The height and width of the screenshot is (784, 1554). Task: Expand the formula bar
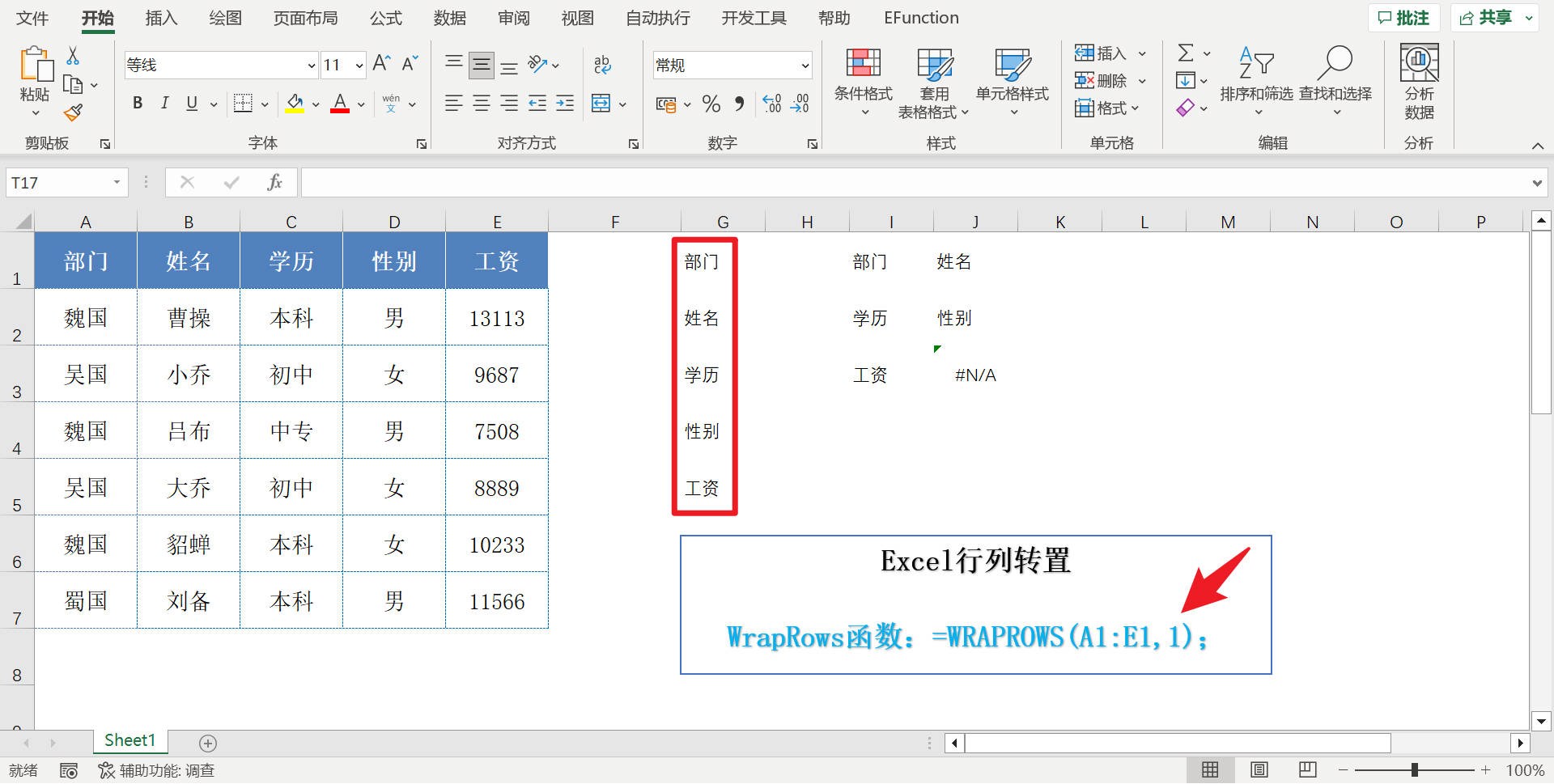pyautogui.click(x=1537, y=183)
